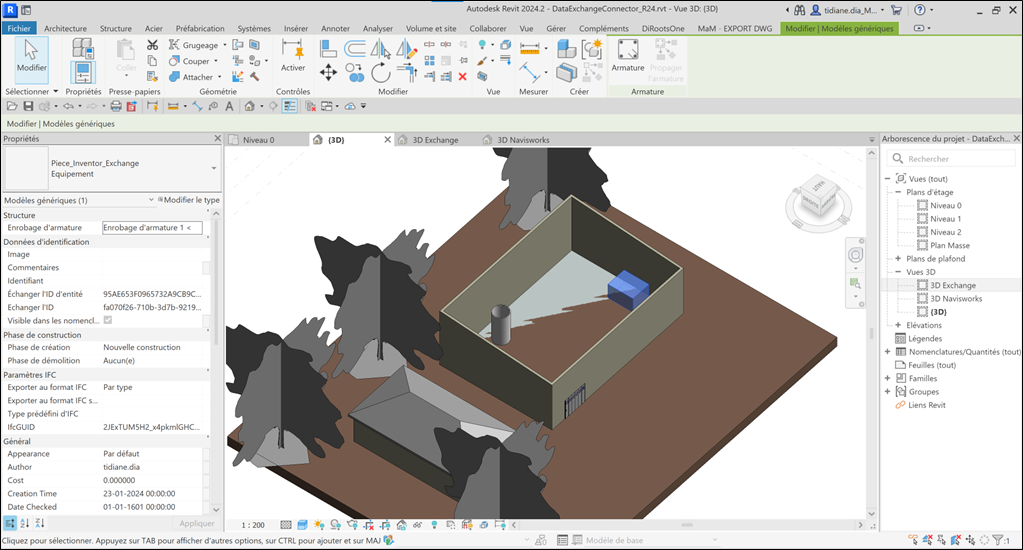Open the Grugeage dropdown arrow

point(224,45)
